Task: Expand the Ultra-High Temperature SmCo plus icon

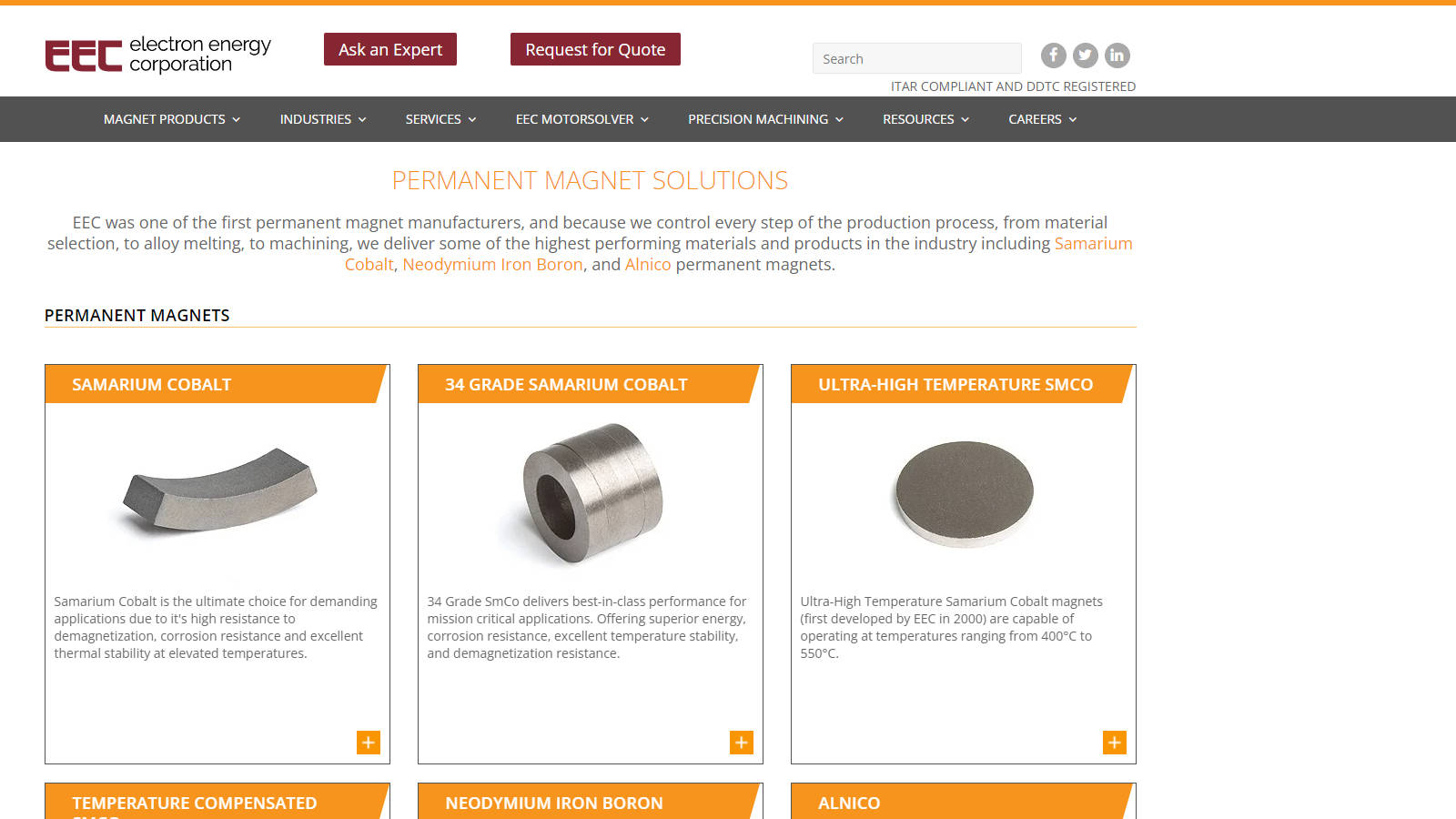Action: (1115, 743)
